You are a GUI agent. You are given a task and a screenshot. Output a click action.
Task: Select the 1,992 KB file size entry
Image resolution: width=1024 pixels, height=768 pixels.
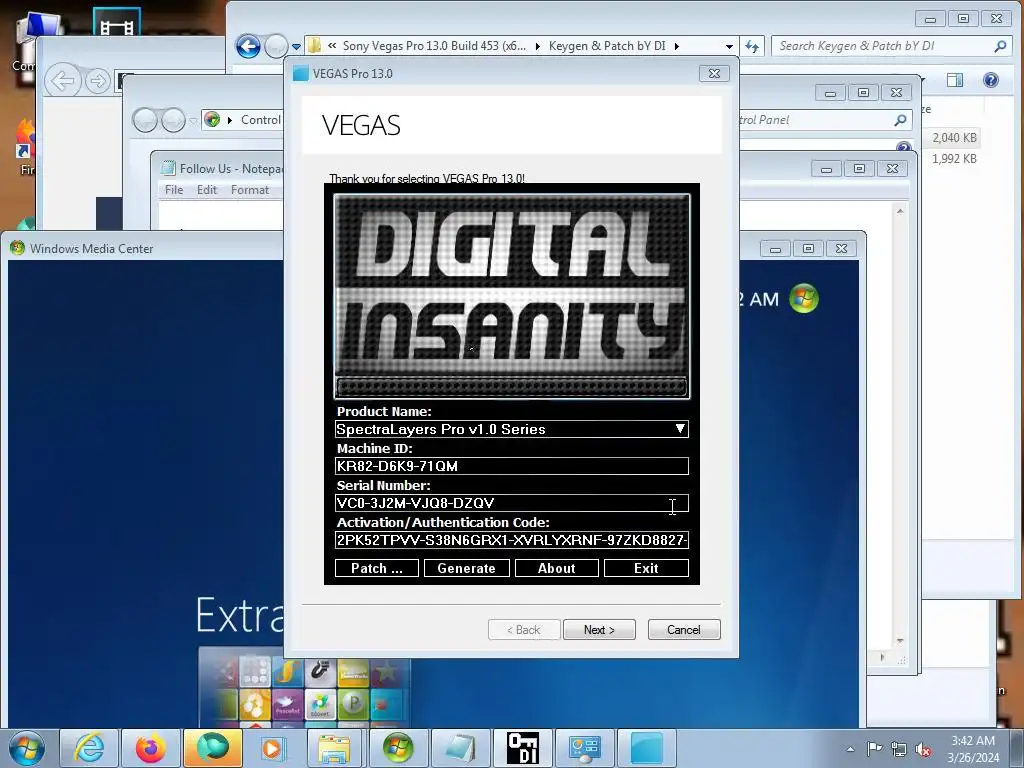(x=954, y=159)
